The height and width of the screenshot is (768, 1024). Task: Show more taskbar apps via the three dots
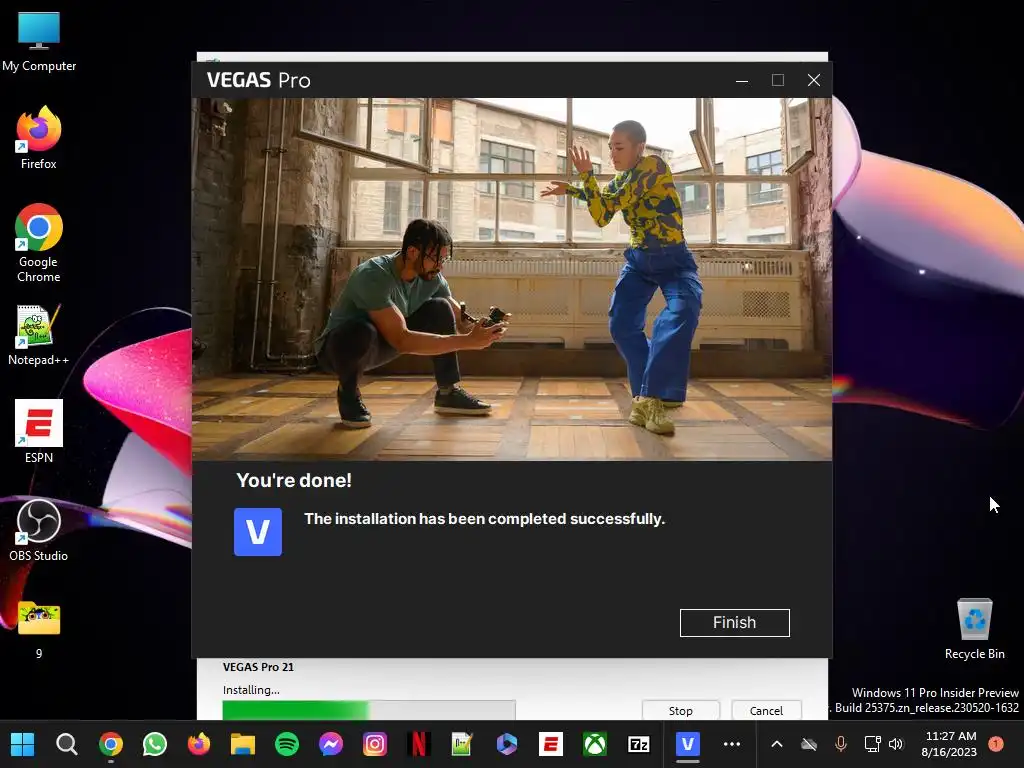(732, 744)
